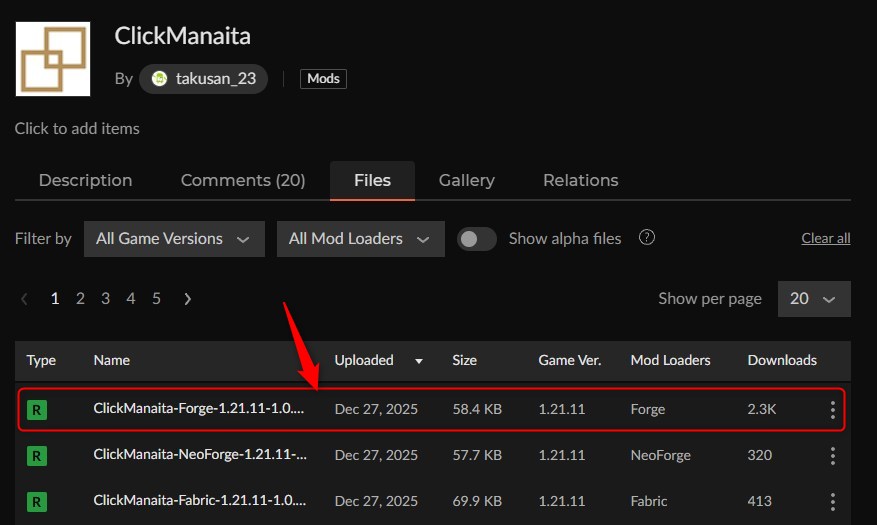
Task: Expand the All Mod Loaders dropdown
Action: (x=360, y=239)
